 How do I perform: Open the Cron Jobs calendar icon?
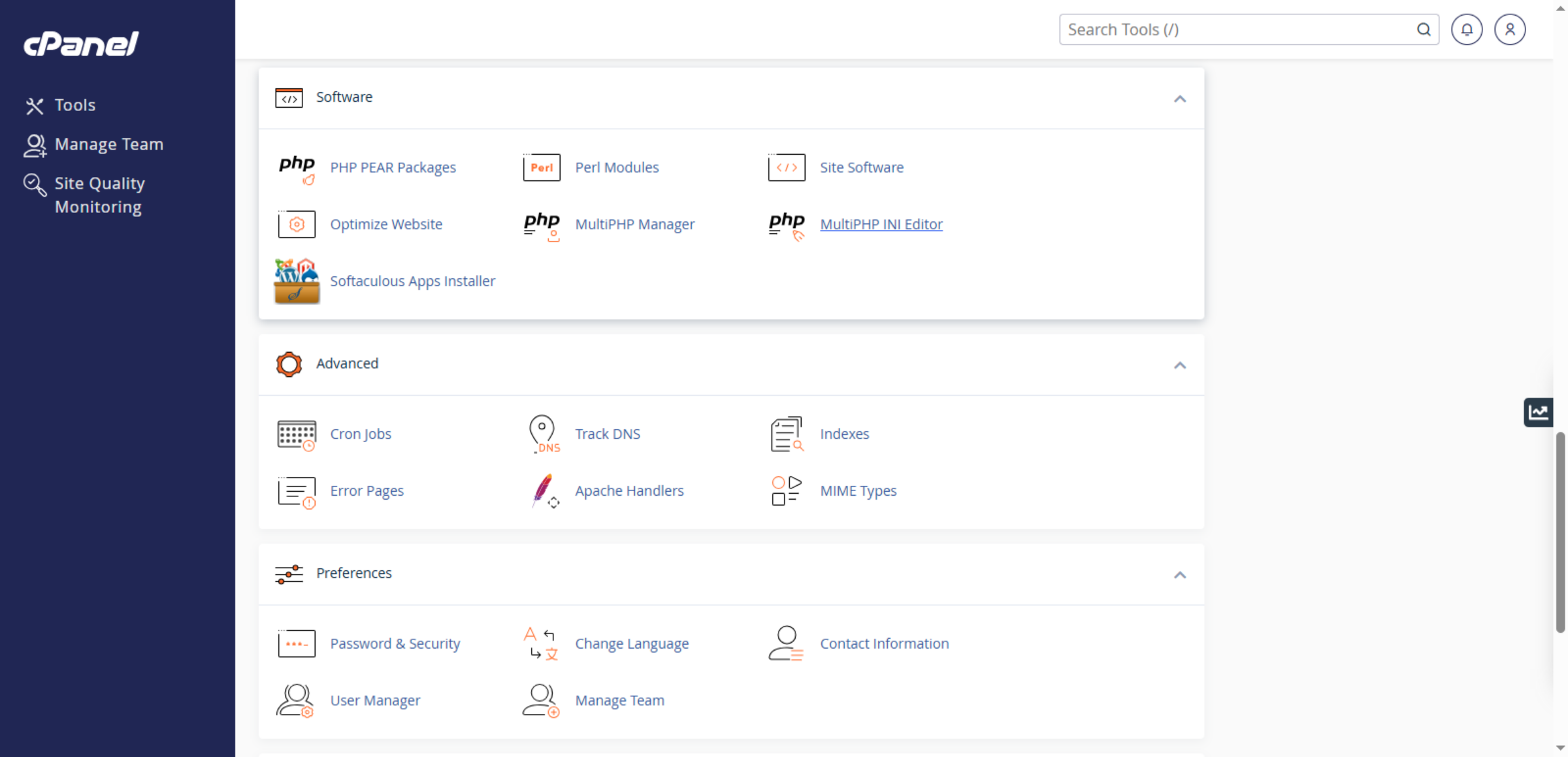click(x=297, y=434)
